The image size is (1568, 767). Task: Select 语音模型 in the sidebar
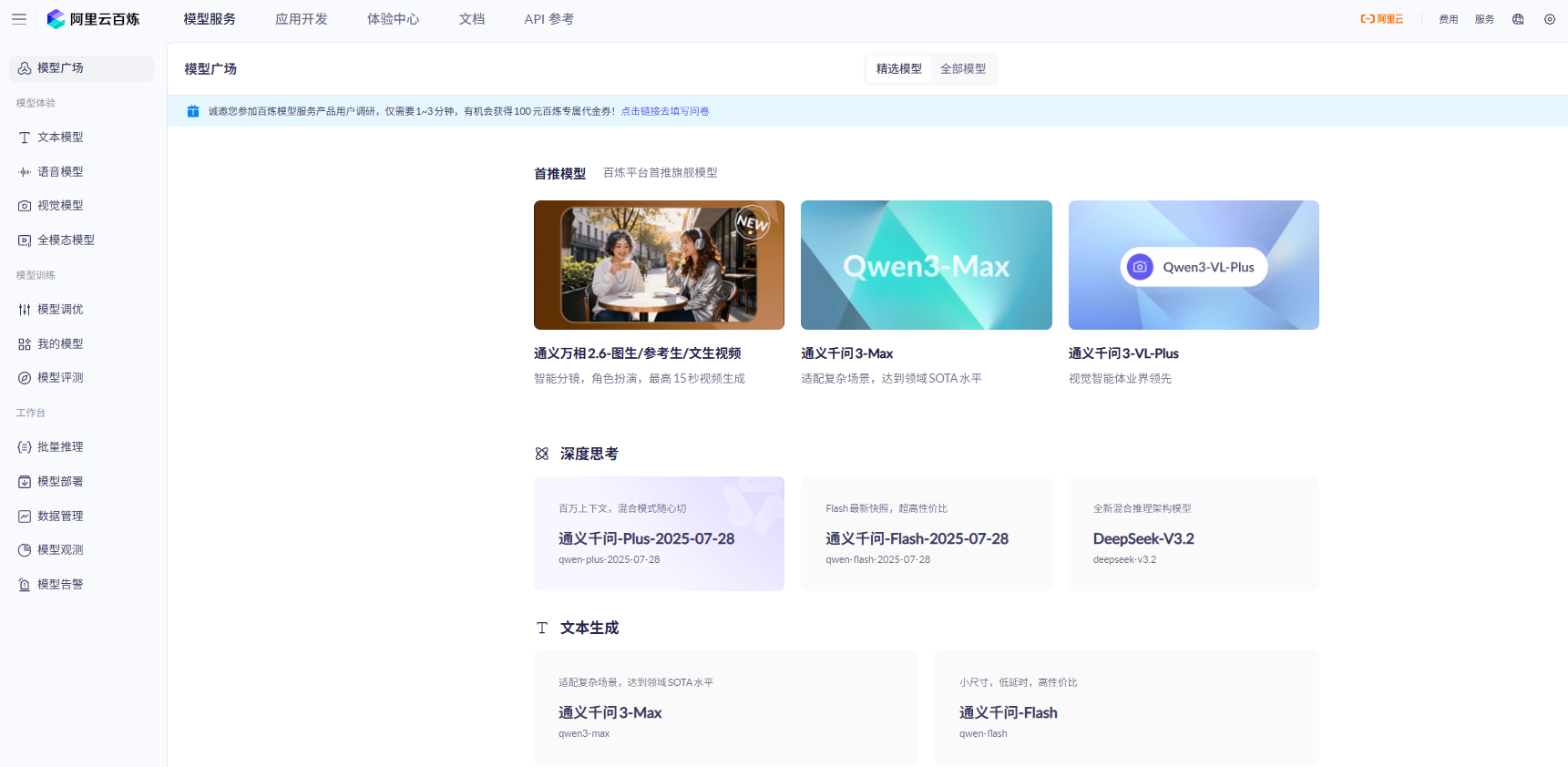click(x=81, y=172)
